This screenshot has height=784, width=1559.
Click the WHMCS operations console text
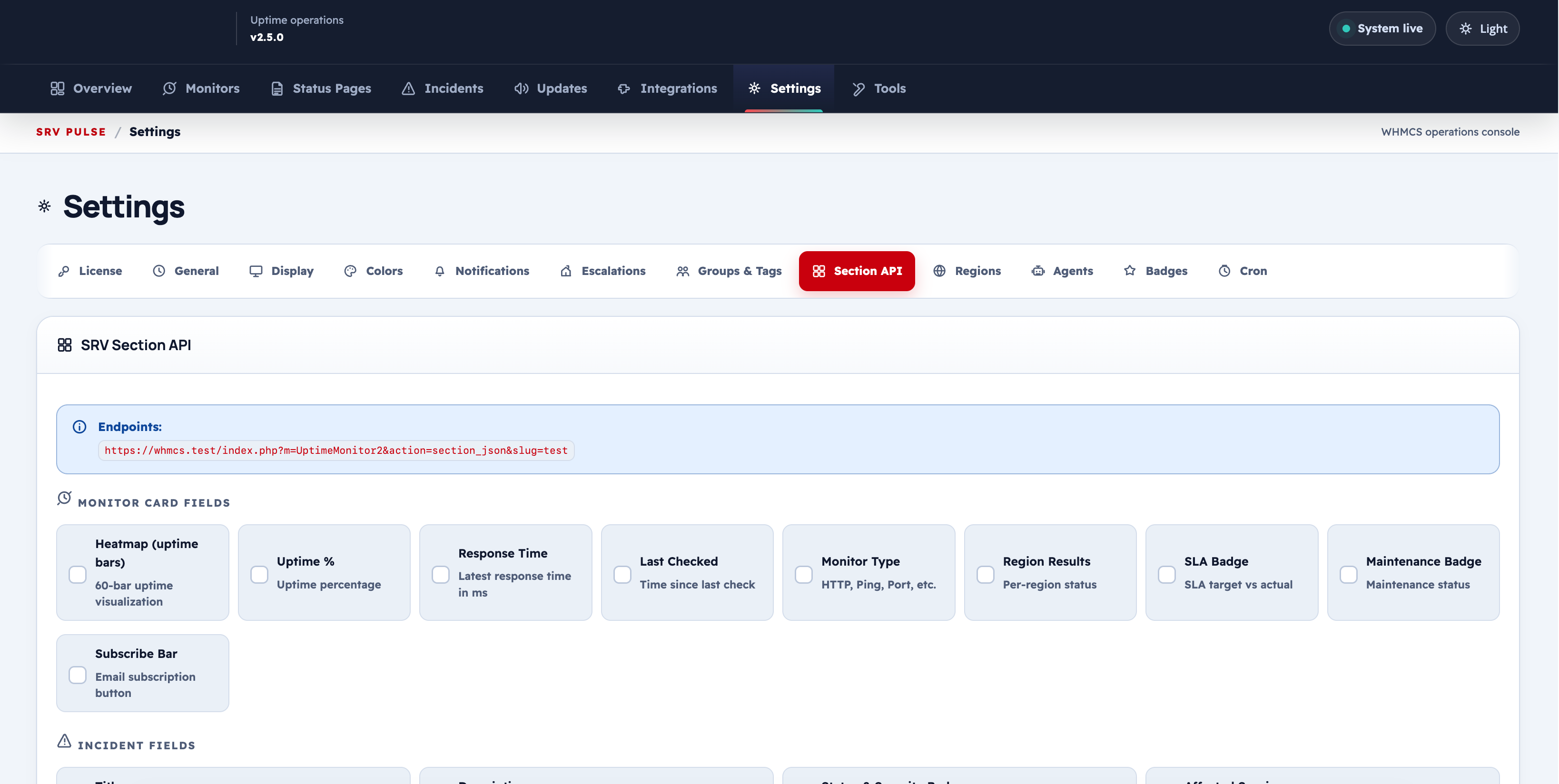(1450, 132)
